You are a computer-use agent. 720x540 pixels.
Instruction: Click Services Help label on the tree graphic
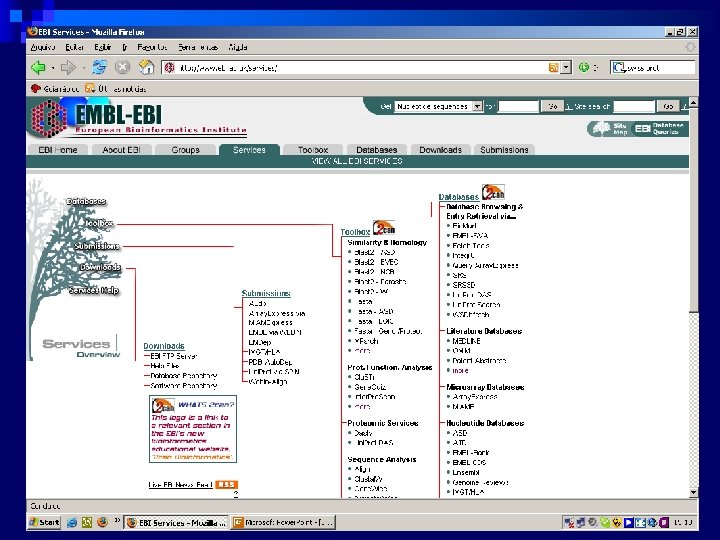(94, 290)
